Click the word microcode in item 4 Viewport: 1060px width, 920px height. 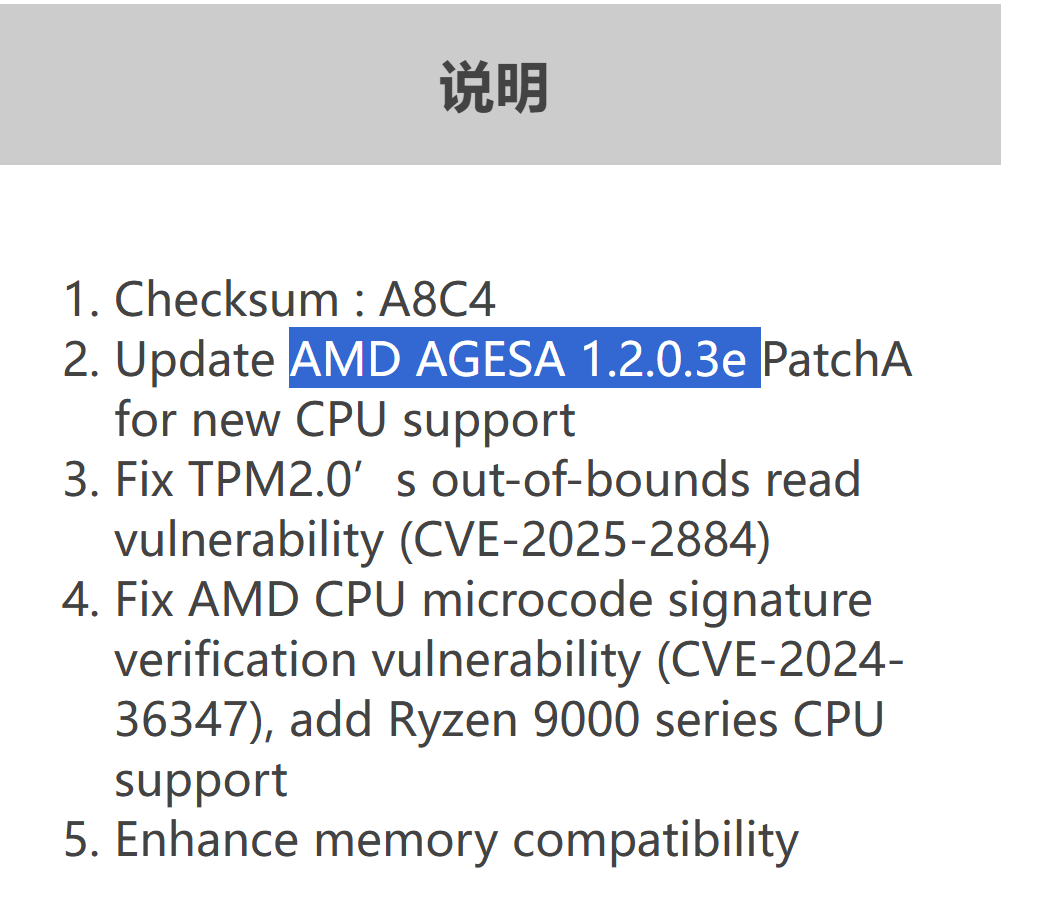537,600
